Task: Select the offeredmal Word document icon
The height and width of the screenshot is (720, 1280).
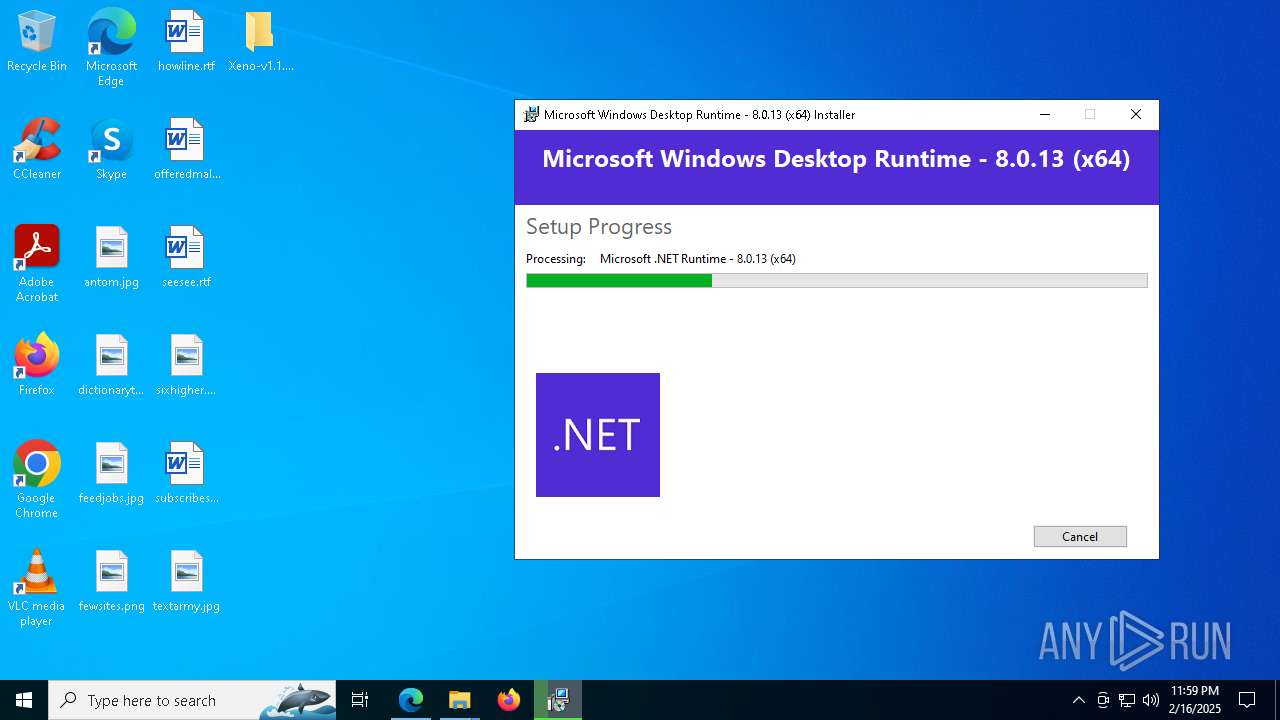Action: [x=186, y=149]
